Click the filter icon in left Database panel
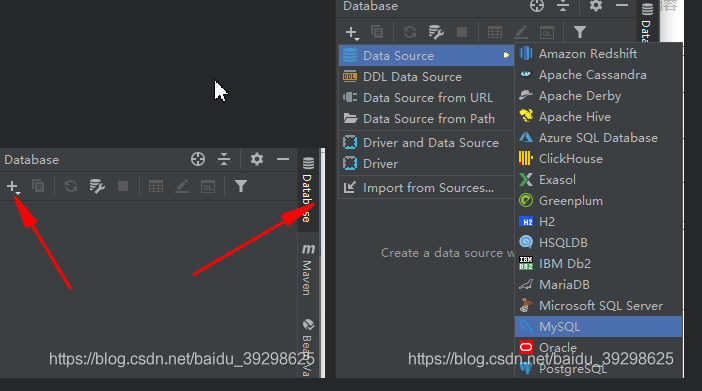Viewport: 702px width, 391px height. [x=241, y=186]
